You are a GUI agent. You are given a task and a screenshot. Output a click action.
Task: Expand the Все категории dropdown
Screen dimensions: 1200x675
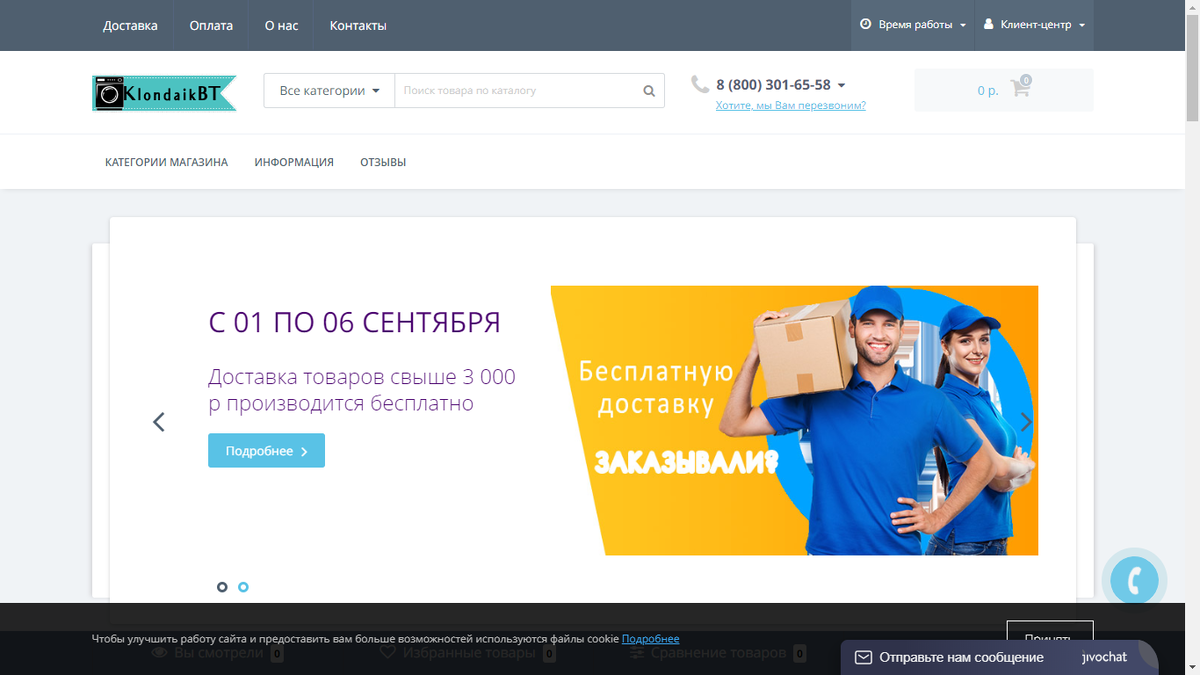pos(329,90)
